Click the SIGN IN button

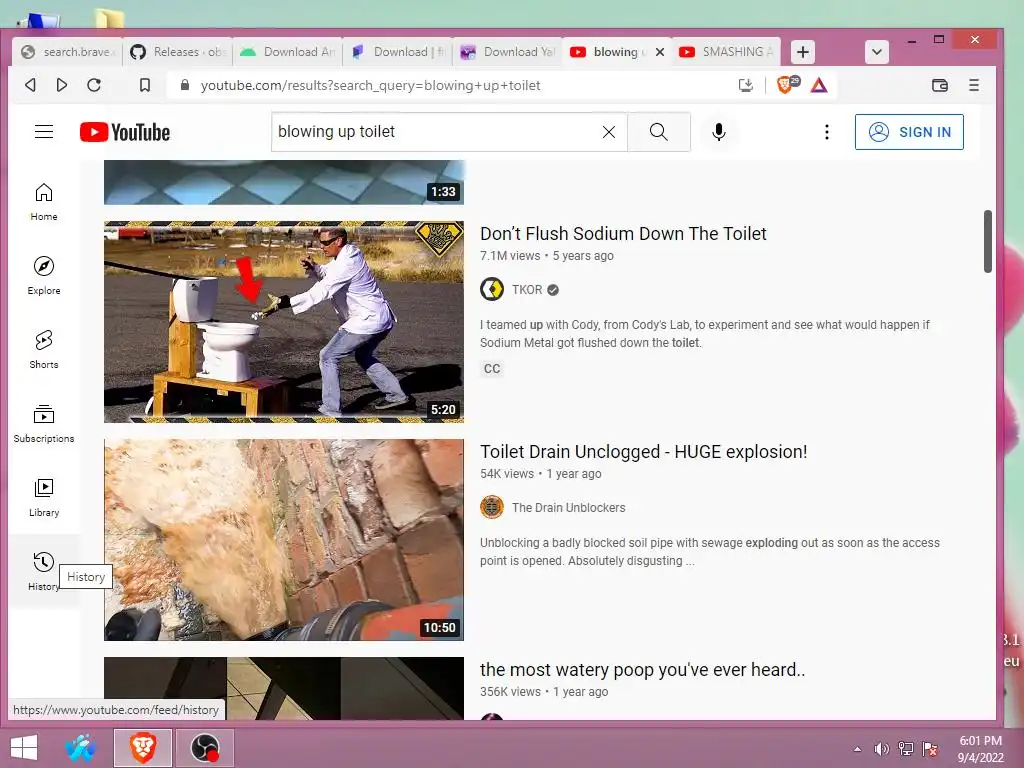pos(909,132)
